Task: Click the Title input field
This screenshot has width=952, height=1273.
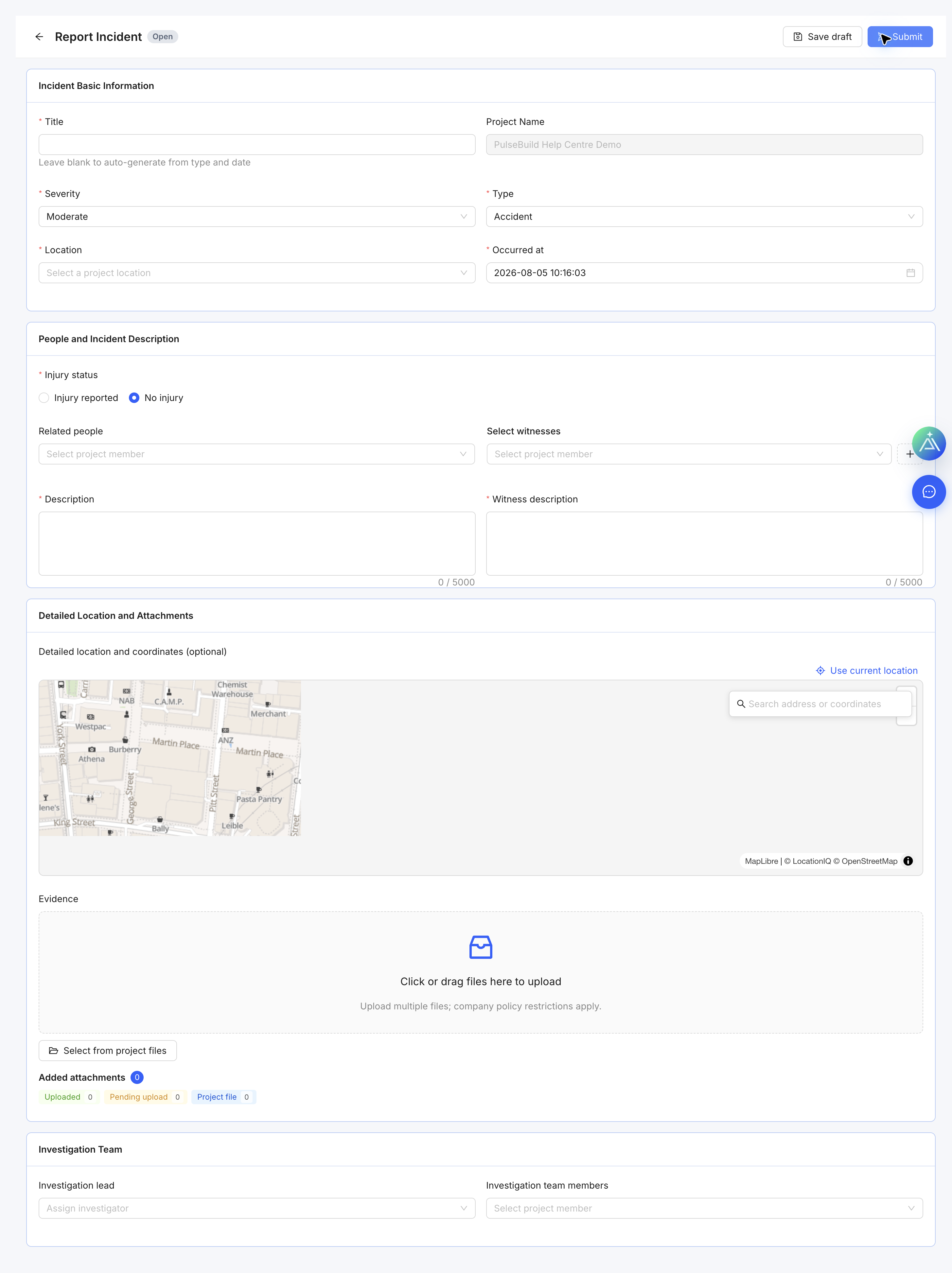Action: (x=257, y=145)
